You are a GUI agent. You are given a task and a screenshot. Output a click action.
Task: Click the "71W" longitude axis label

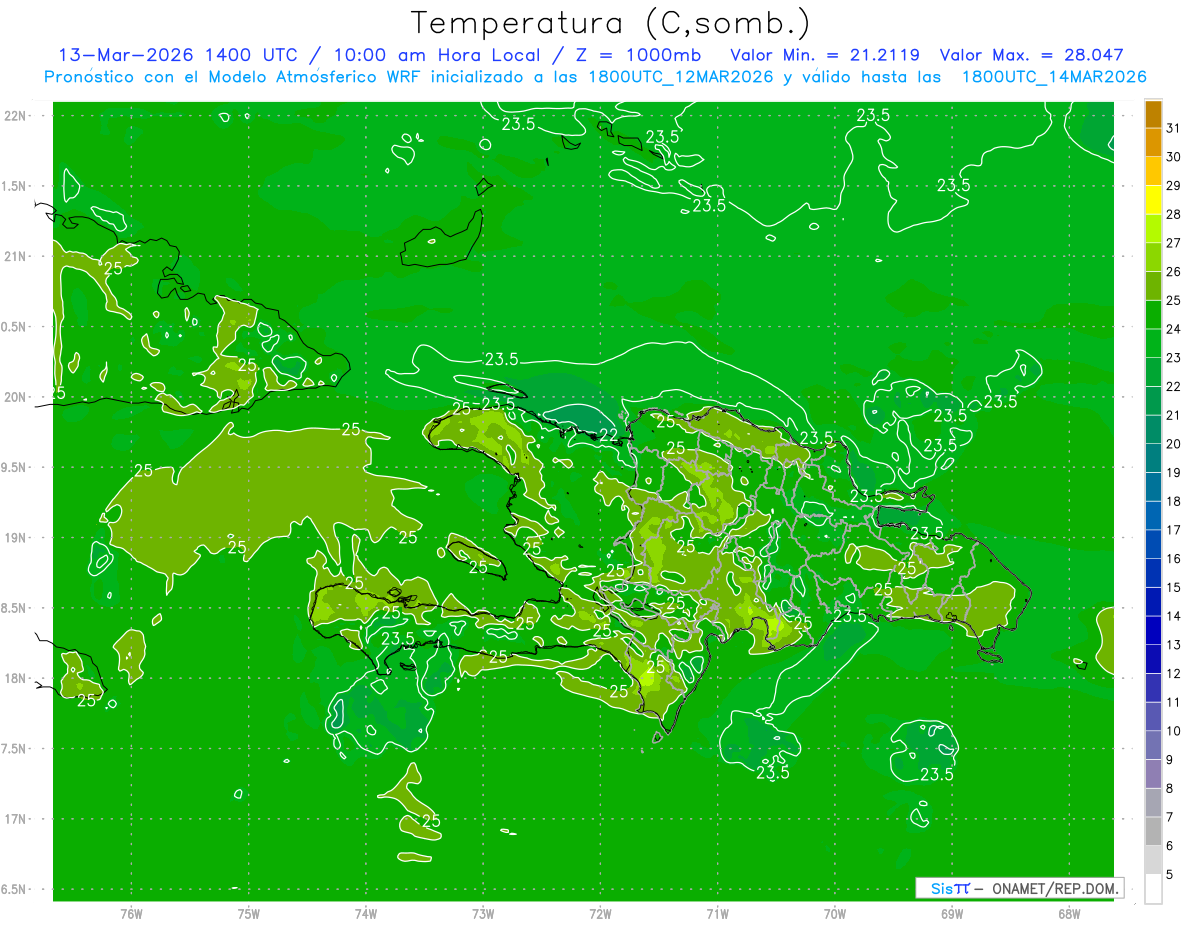(717, 913)
